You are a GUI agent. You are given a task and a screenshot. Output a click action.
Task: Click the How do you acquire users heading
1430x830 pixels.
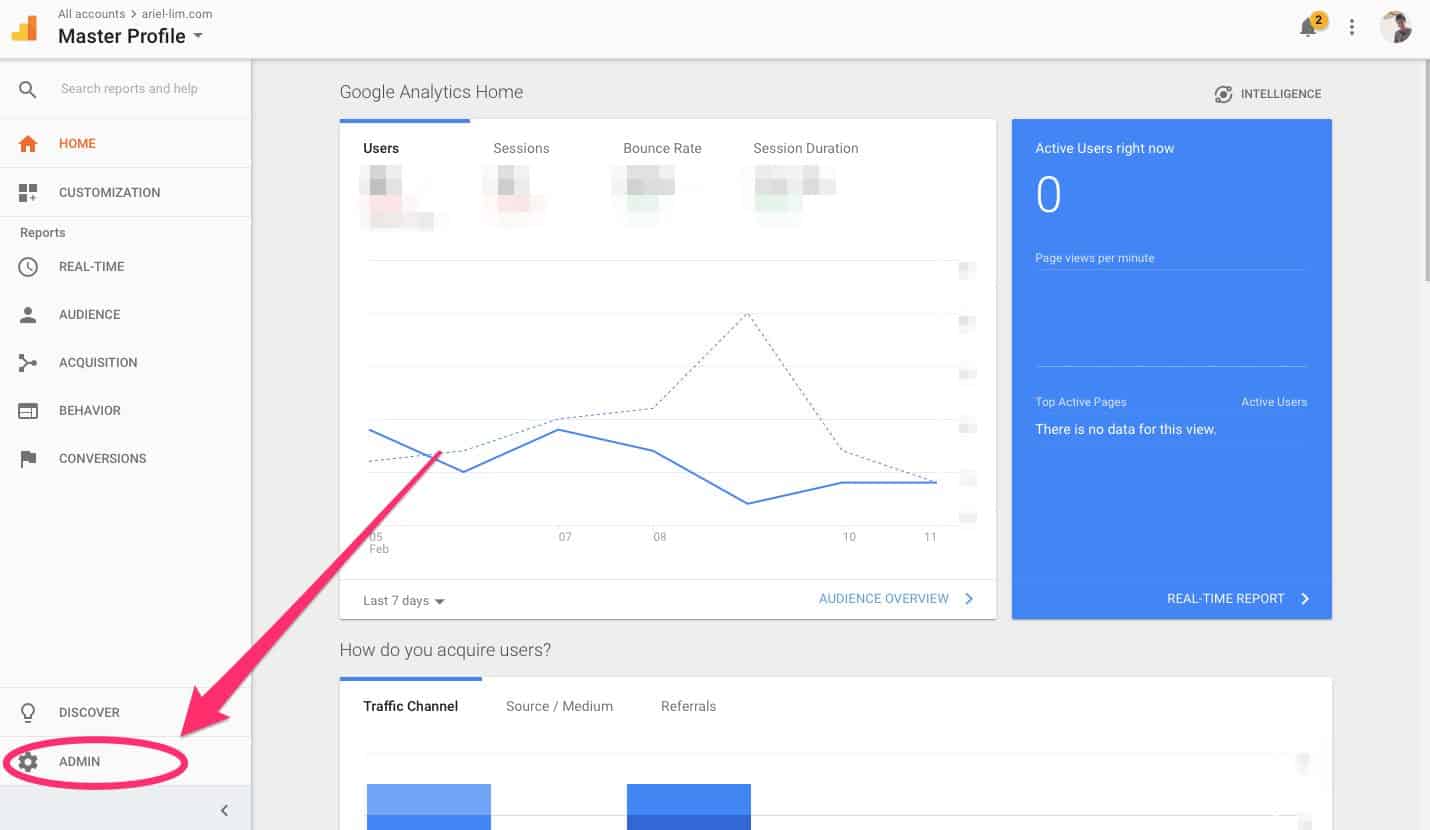(445, 650)
